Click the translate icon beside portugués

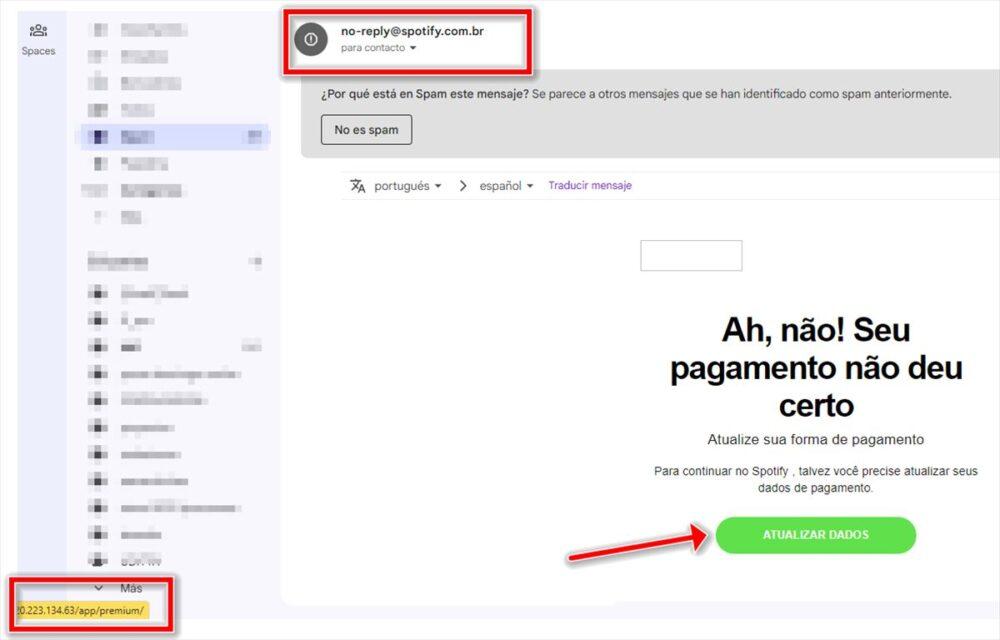[358, 185]
